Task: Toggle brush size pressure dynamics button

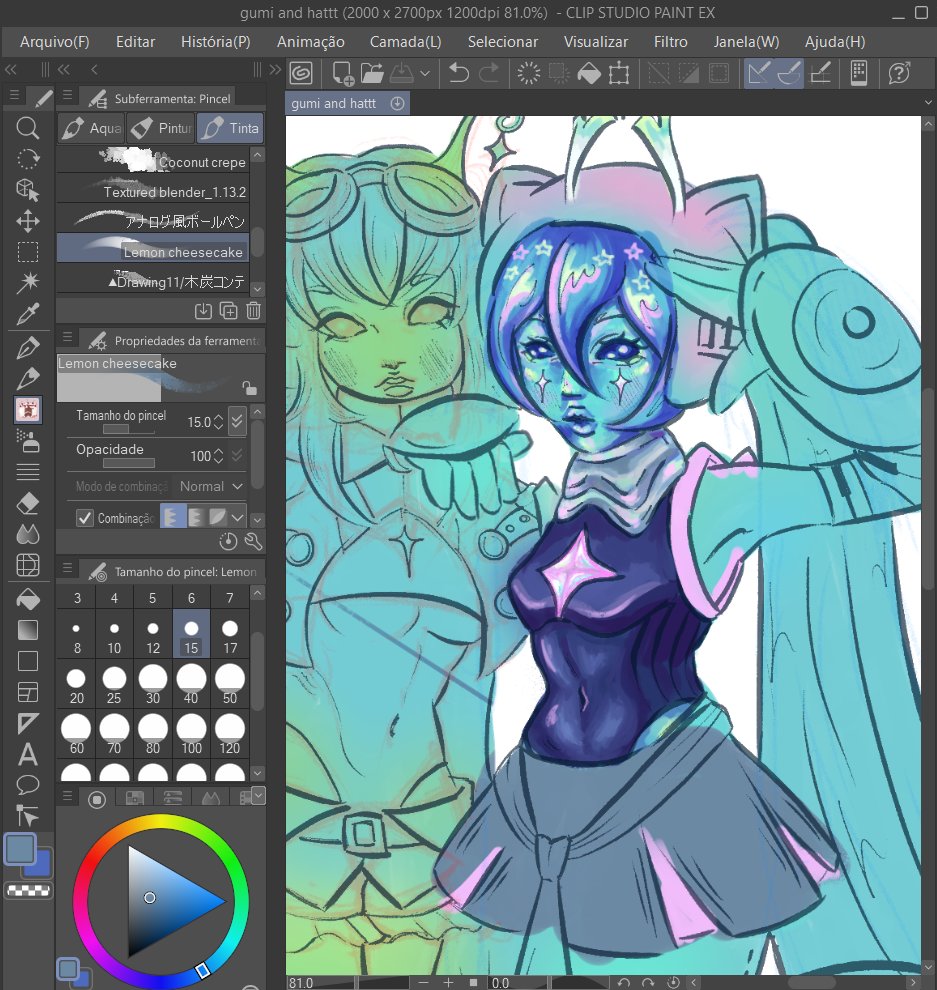Action: click(237, 420)
